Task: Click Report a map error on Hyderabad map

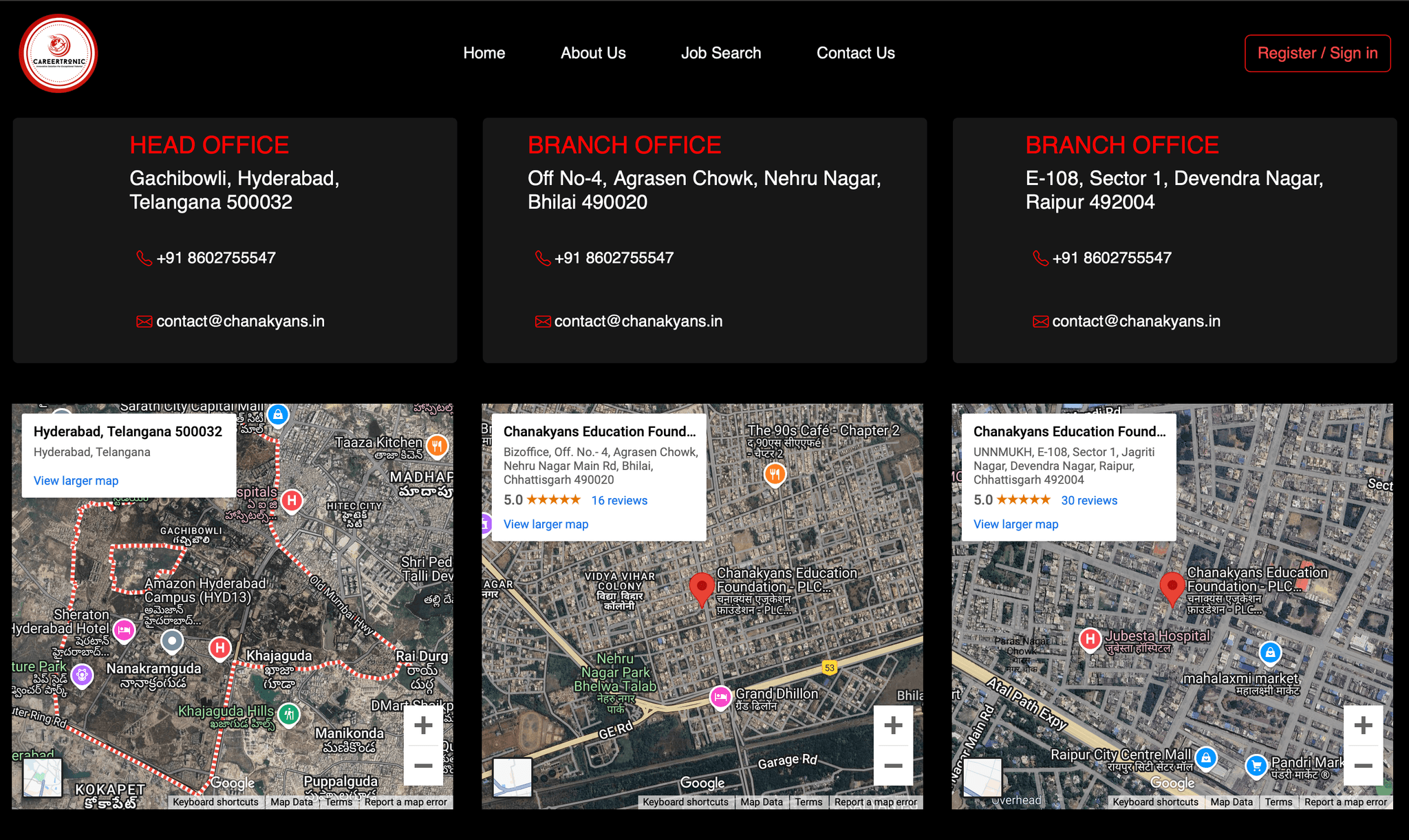Action: point(406,802)
